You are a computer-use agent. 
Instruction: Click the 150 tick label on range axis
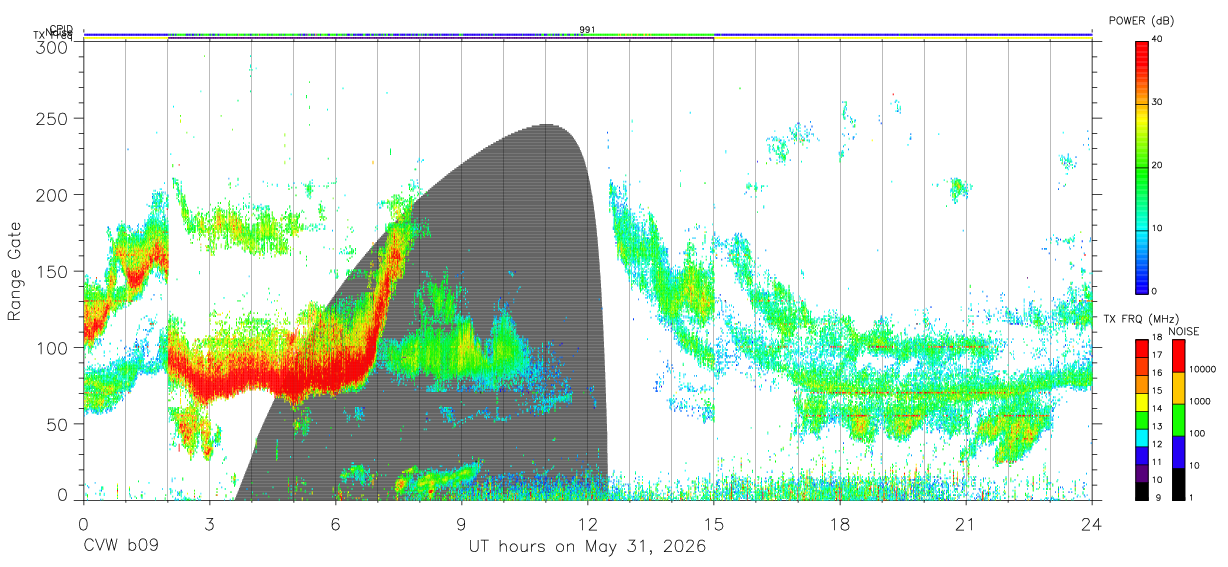click(x=51, y=271)
